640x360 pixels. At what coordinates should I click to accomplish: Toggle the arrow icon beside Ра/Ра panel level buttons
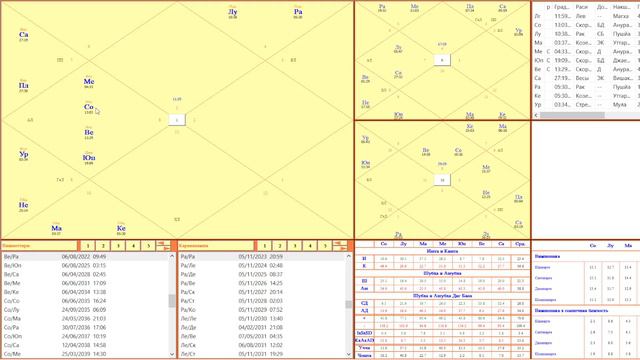tap(340, 246)
